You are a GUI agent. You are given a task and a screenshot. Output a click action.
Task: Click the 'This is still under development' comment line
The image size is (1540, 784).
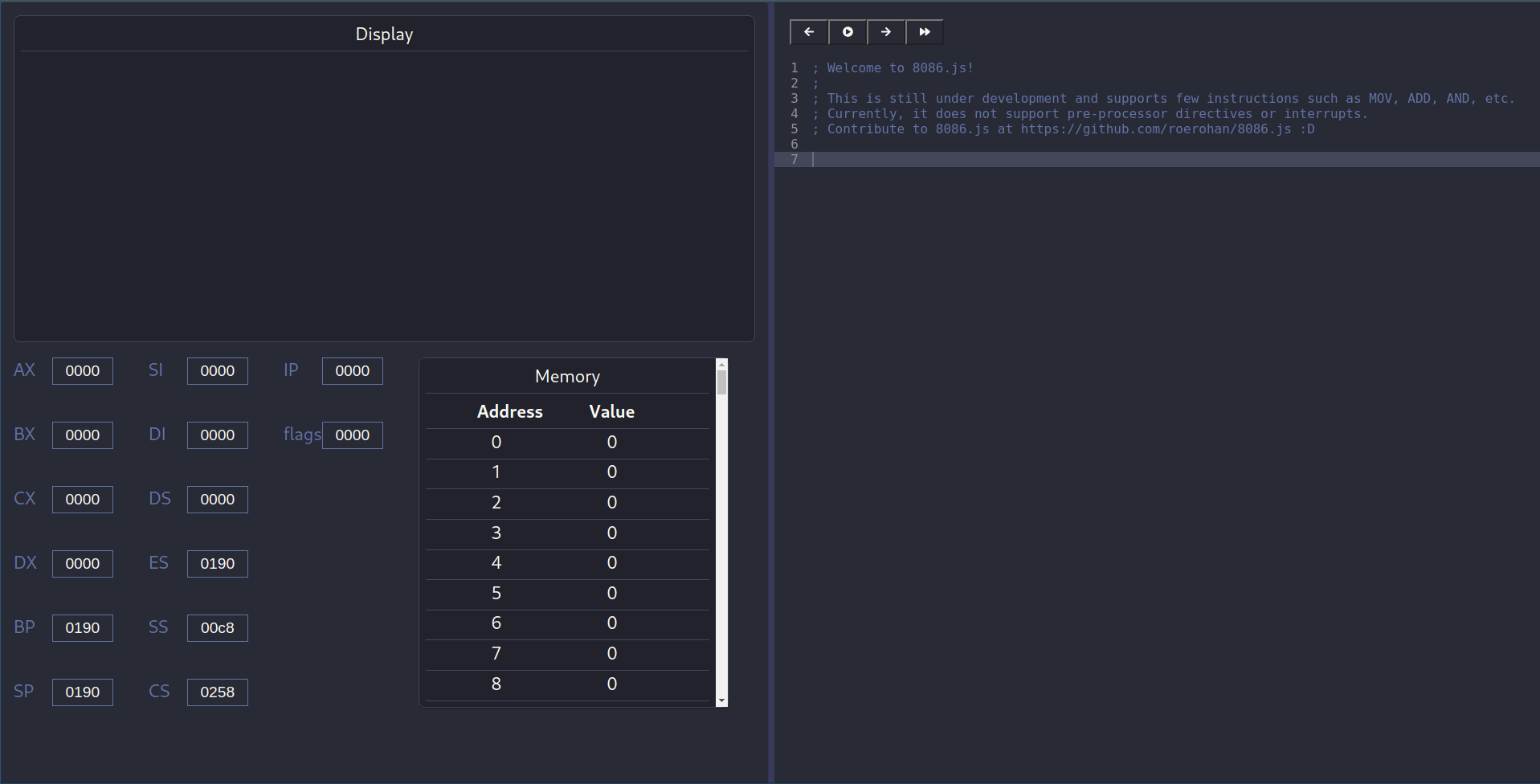[x=1163, y=99]
